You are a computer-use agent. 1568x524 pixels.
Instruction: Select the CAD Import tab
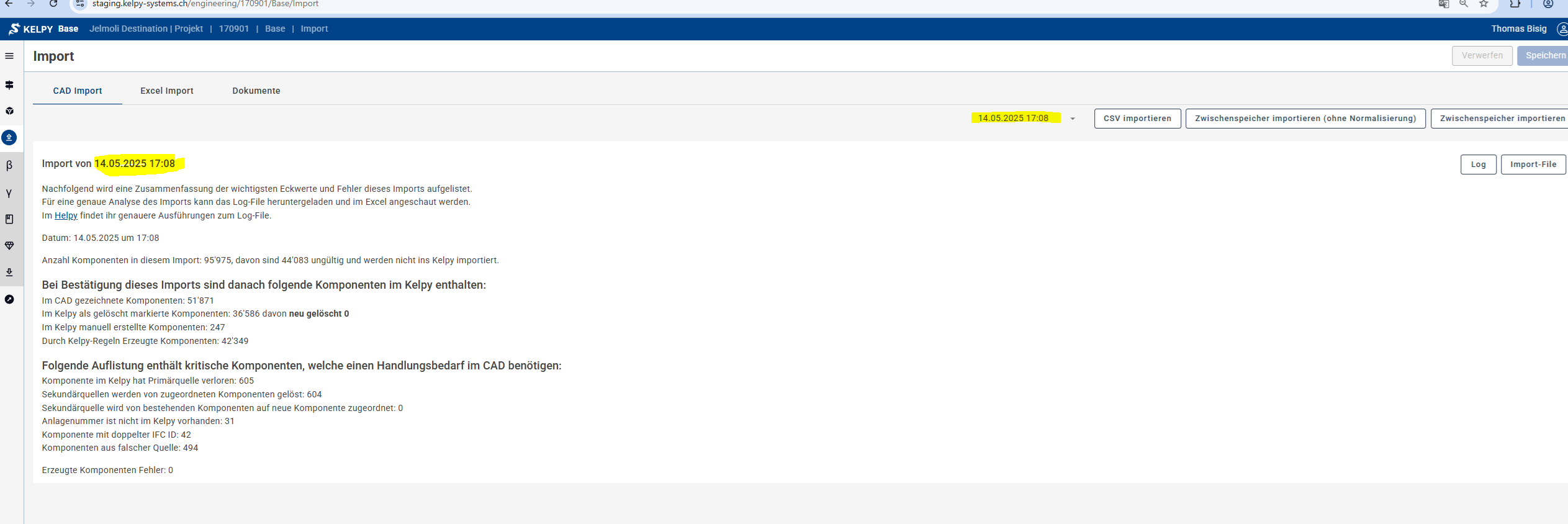pos(78,91)
